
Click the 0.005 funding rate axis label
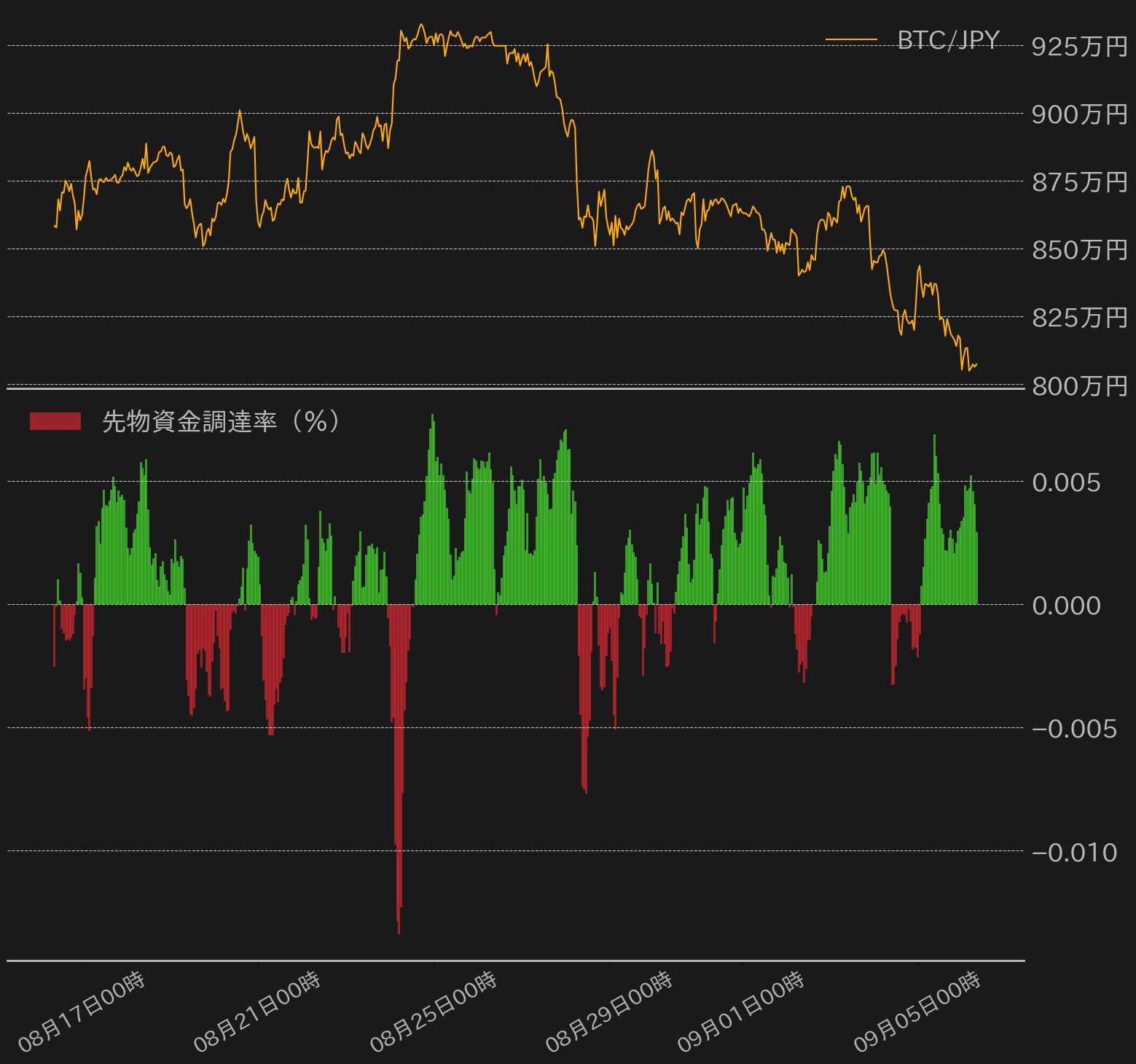click(1066, 482)
